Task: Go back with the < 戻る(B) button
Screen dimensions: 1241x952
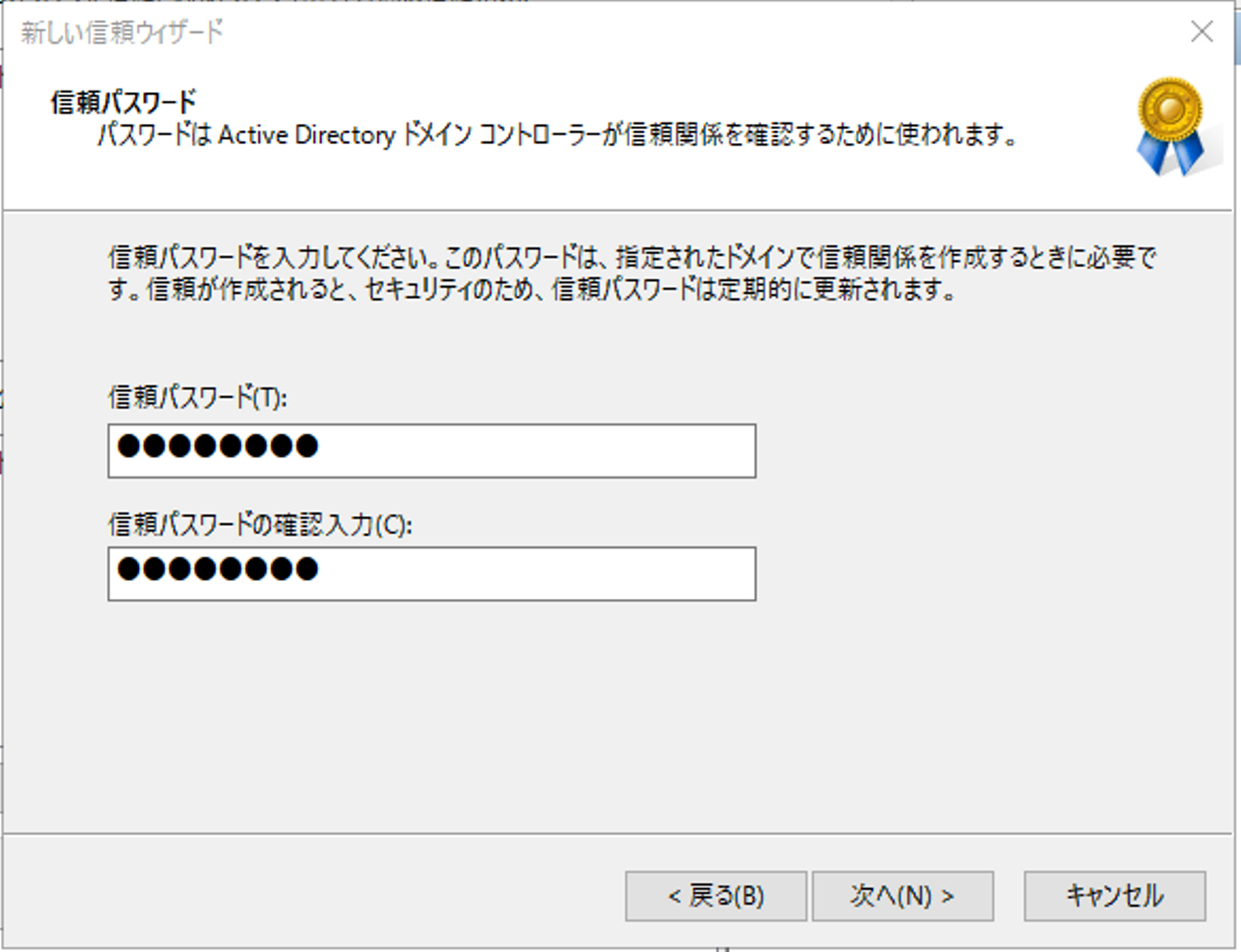Action: coord(715,896)
